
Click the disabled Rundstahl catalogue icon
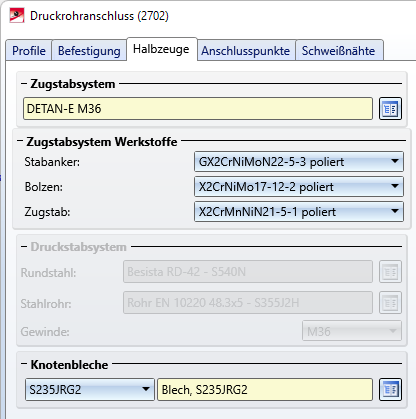pyautogui.click(x=390, y=272)
